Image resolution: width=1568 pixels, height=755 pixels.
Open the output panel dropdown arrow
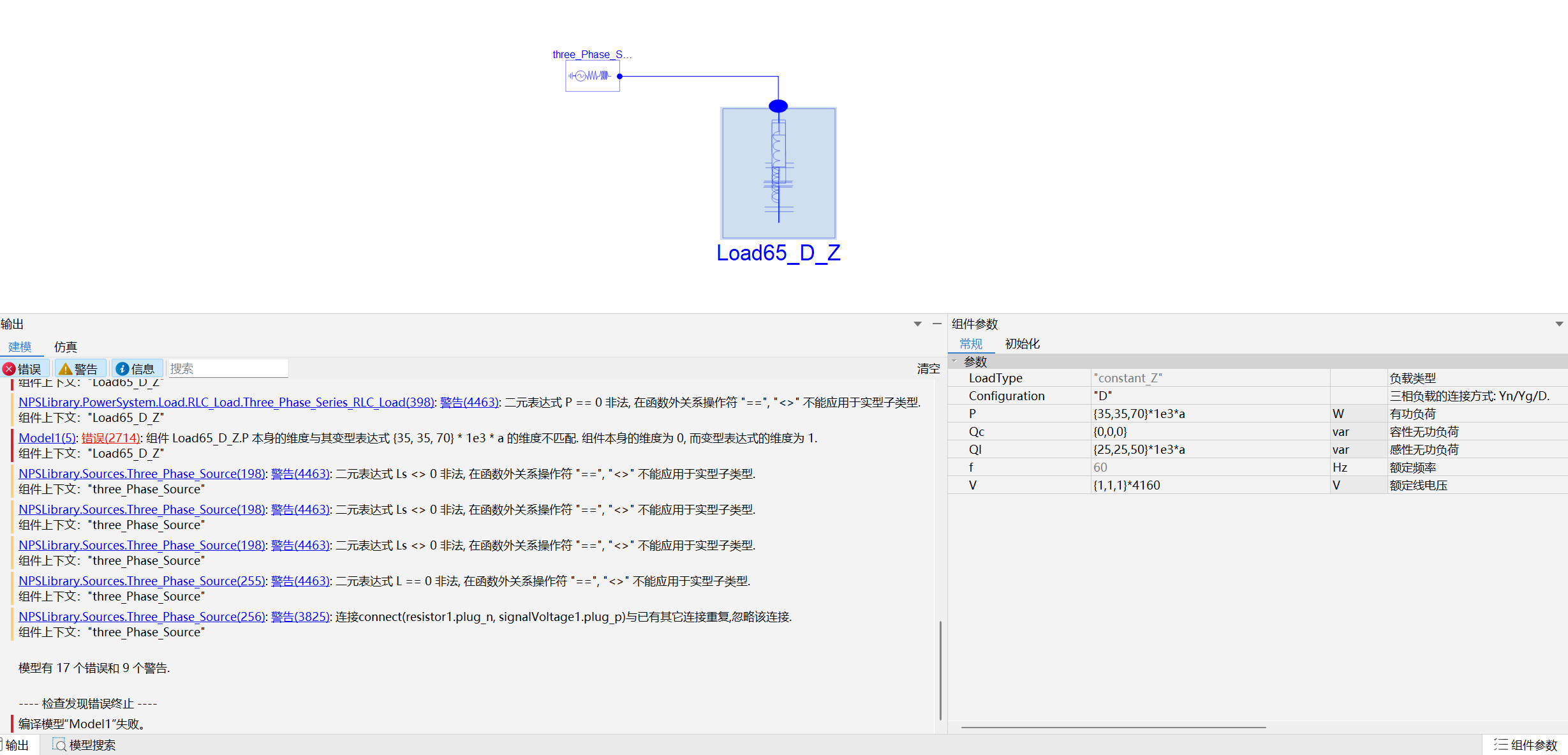tap(917, 324)
